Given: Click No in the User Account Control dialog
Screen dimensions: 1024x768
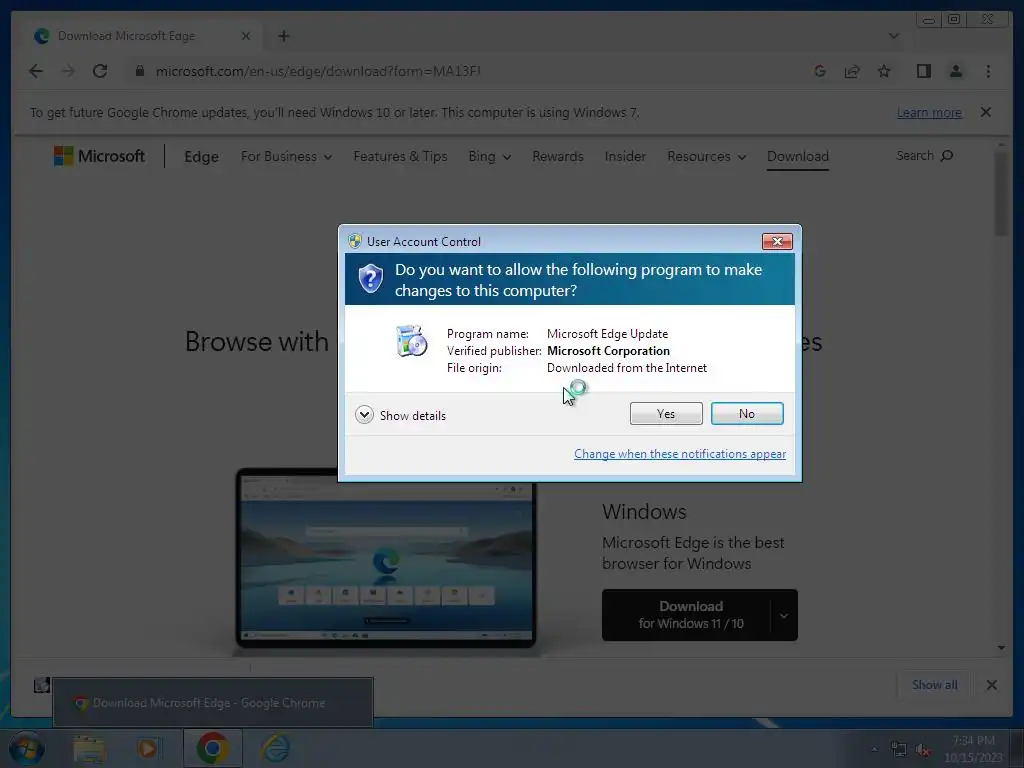Looking at the screenshot, I should click(x=746, y=413).
